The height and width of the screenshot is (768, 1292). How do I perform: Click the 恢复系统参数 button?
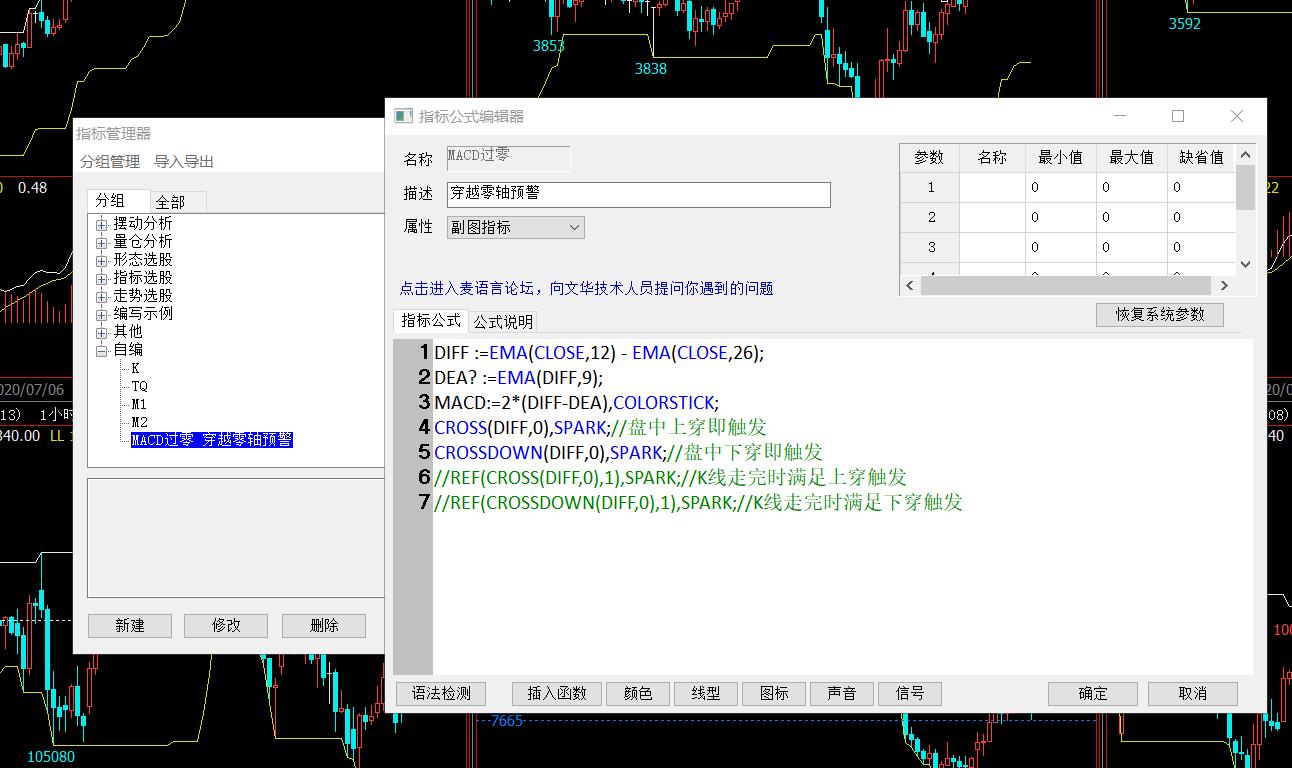coord(1160,314)
